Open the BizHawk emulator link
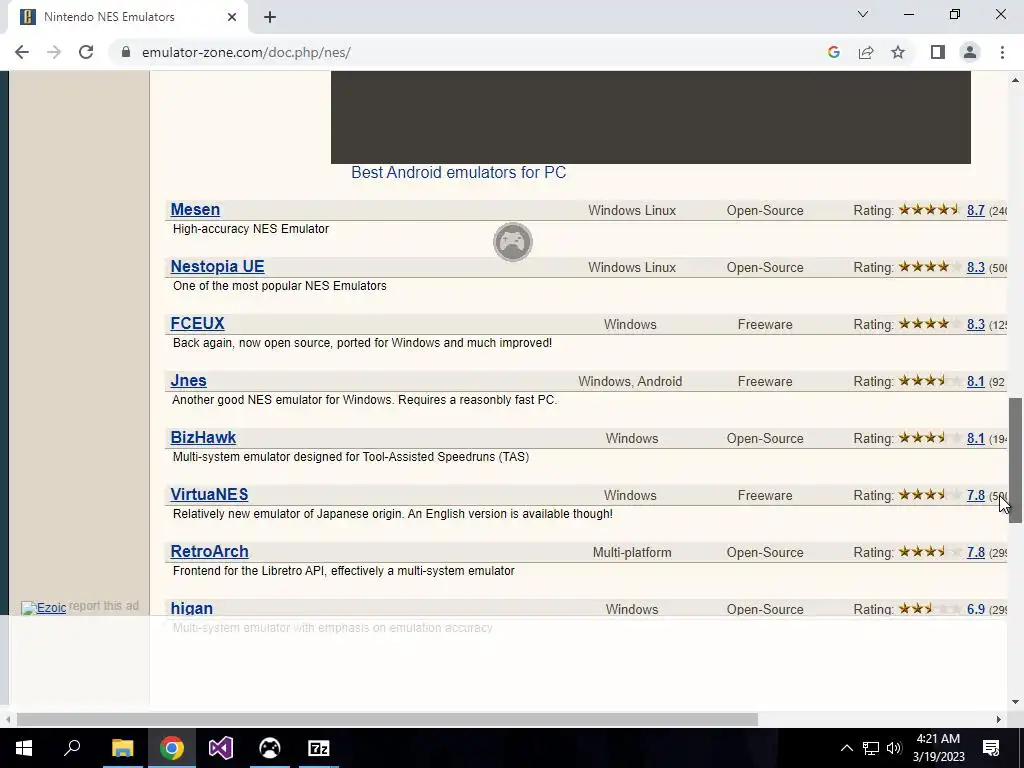Image resolution: width=1024 pixels, height=768 pixels. pyautogui.click(x=203, y=437)
